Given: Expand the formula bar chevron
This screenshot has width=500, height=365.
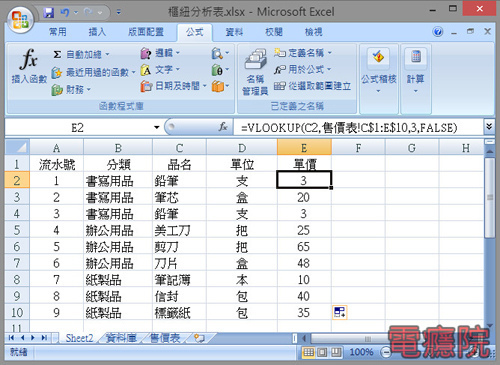Looking at the screenshot, I should [x=489, y=127].
